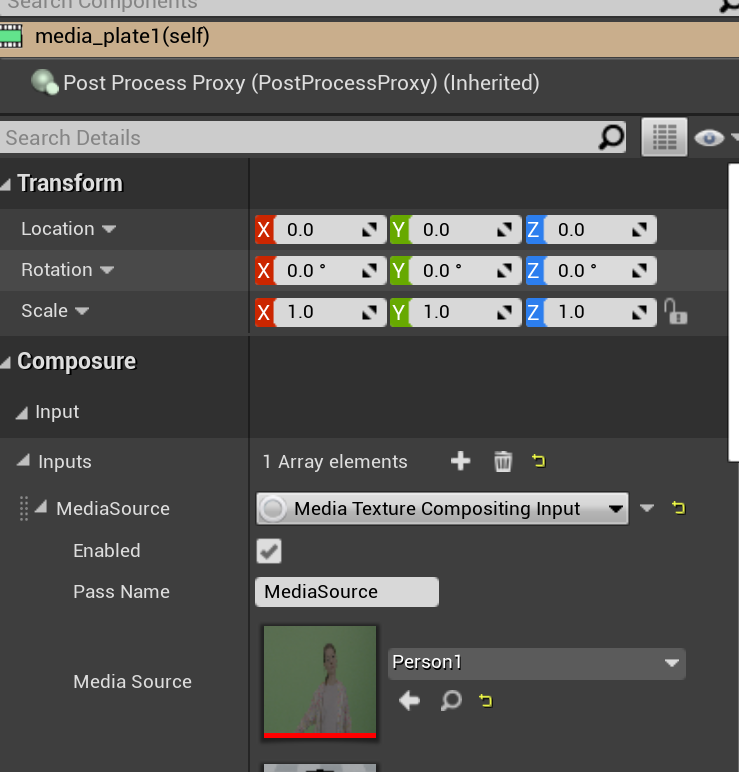Use selected asset arrow for Media Source
The width and height of the screenshot is (739, 772).
click(409, 701)
